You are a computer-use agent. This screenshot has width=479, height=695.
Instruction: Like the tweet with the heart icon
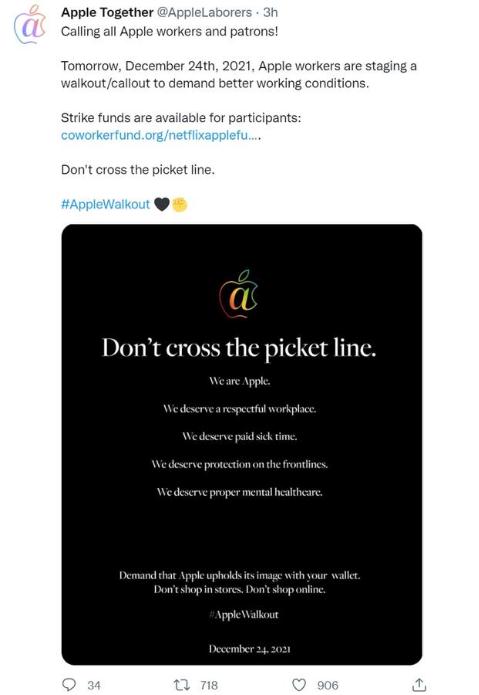click(x=299, y=684)
